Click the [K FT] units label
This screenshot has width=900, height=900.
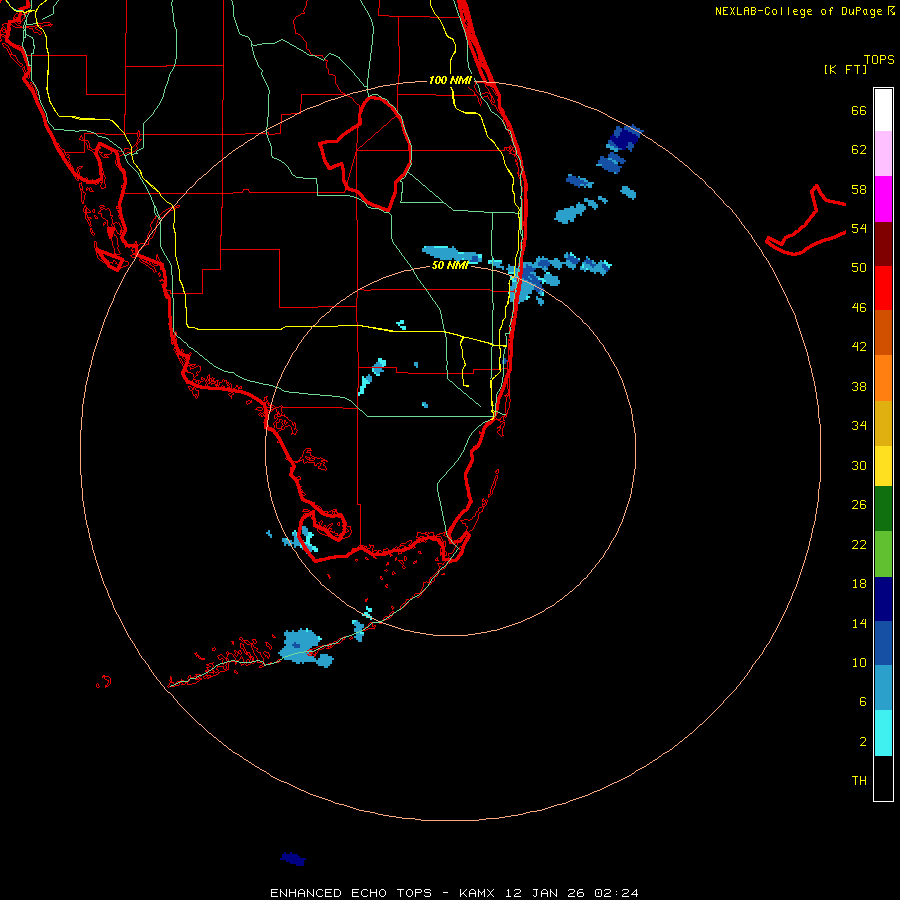845,69
